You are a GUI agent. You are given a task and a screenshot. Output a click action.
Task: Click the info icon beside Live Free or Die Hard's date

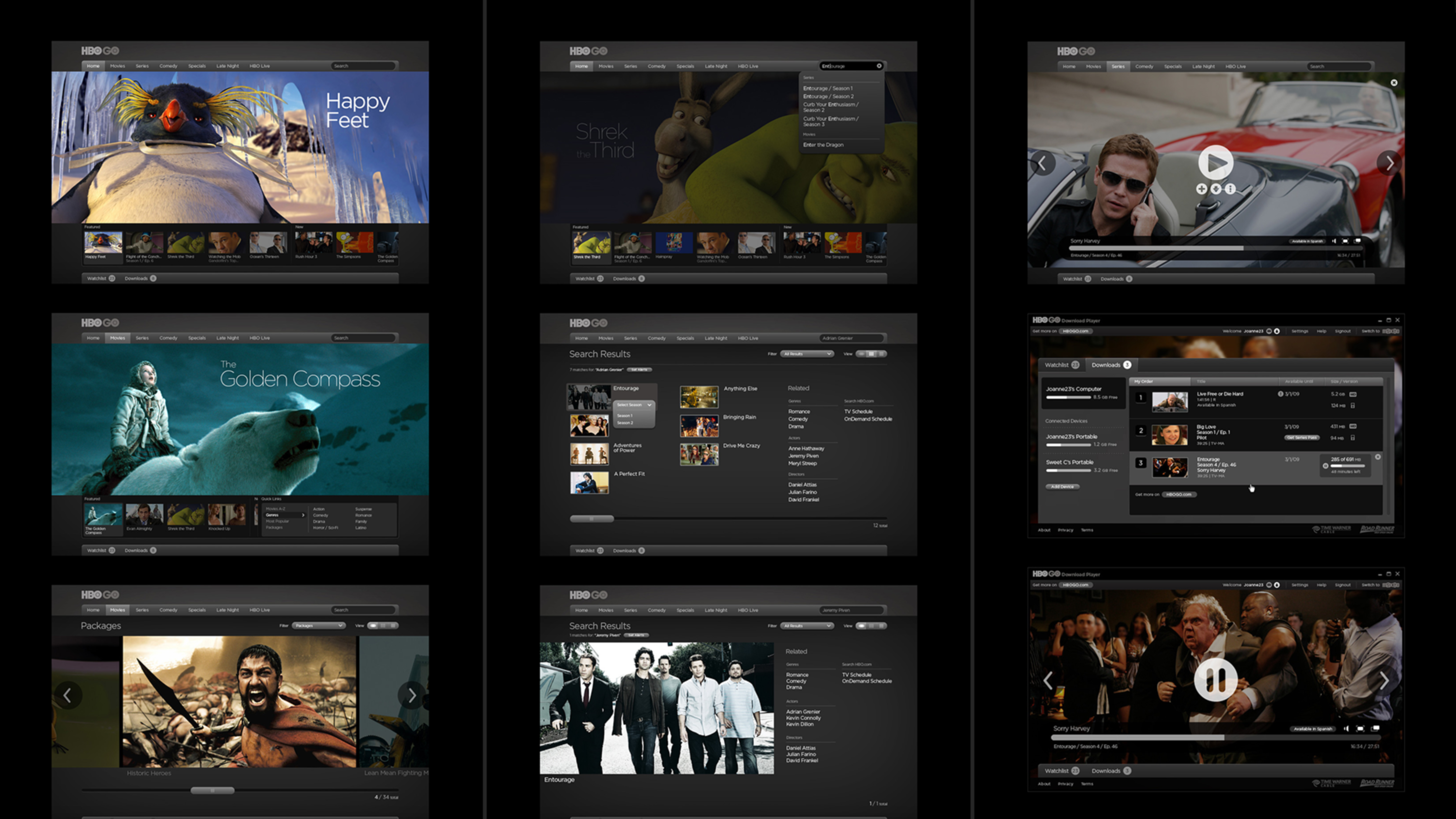tap(1280, 394)
